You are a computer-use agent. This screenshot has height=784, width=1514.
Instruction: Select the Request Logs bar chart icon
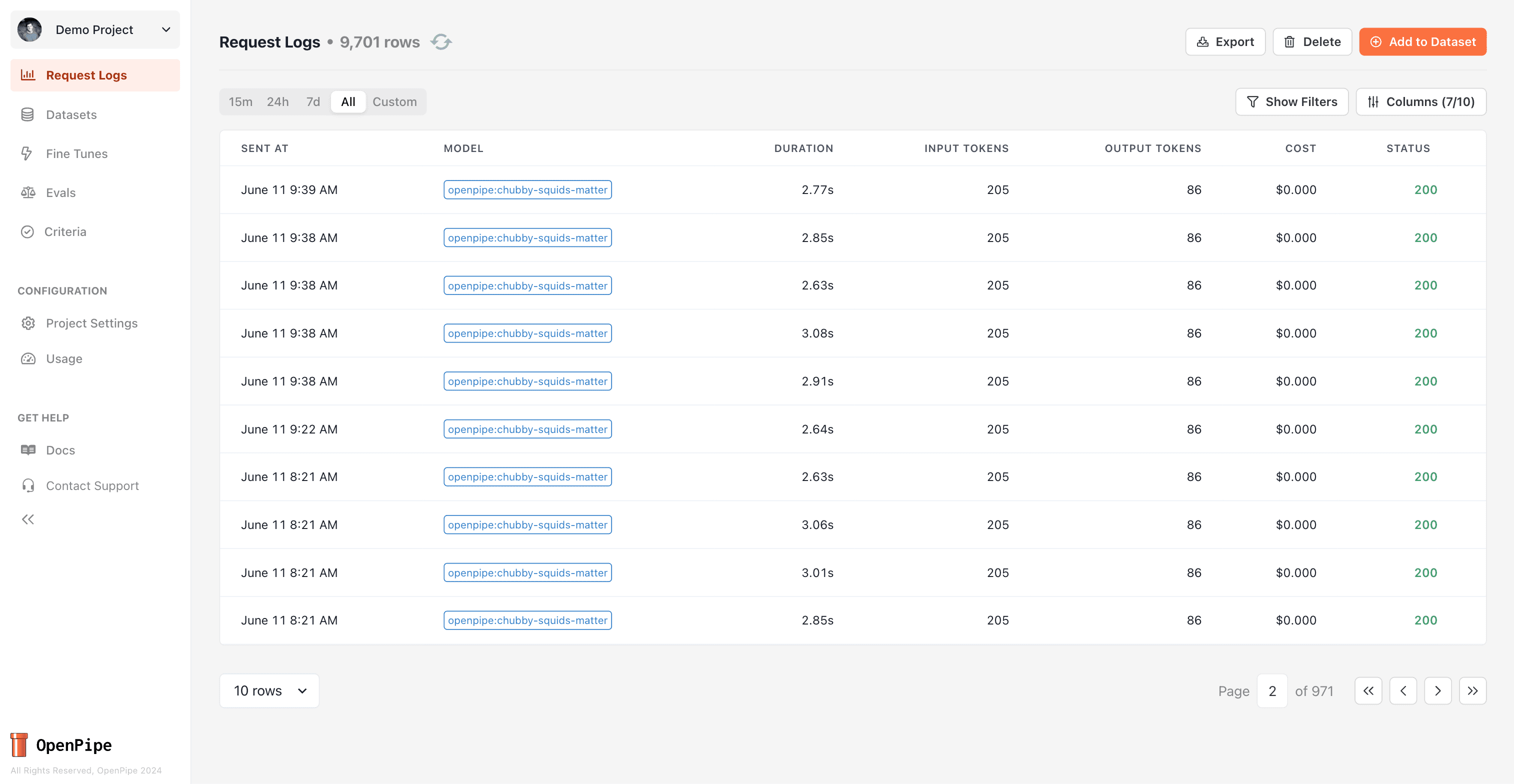point(27,74)
